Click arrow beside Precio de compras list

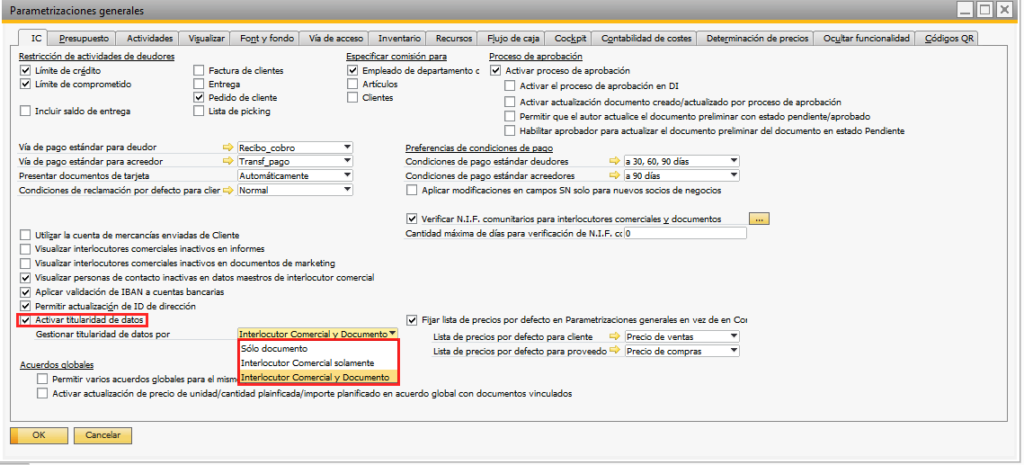click(615, 352)
